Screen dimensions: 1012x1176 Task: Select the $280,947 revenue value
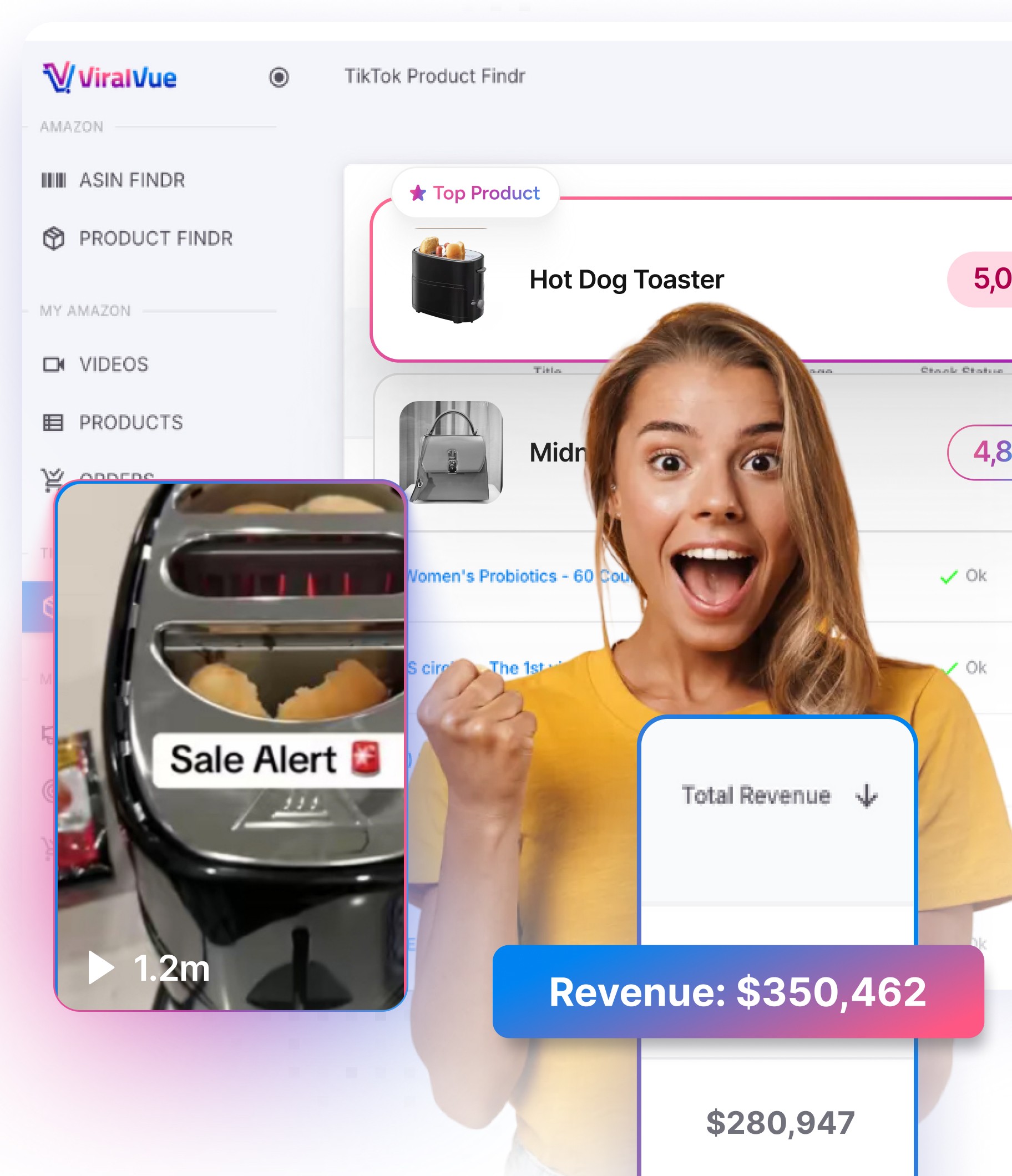(x=781, y=1123)
